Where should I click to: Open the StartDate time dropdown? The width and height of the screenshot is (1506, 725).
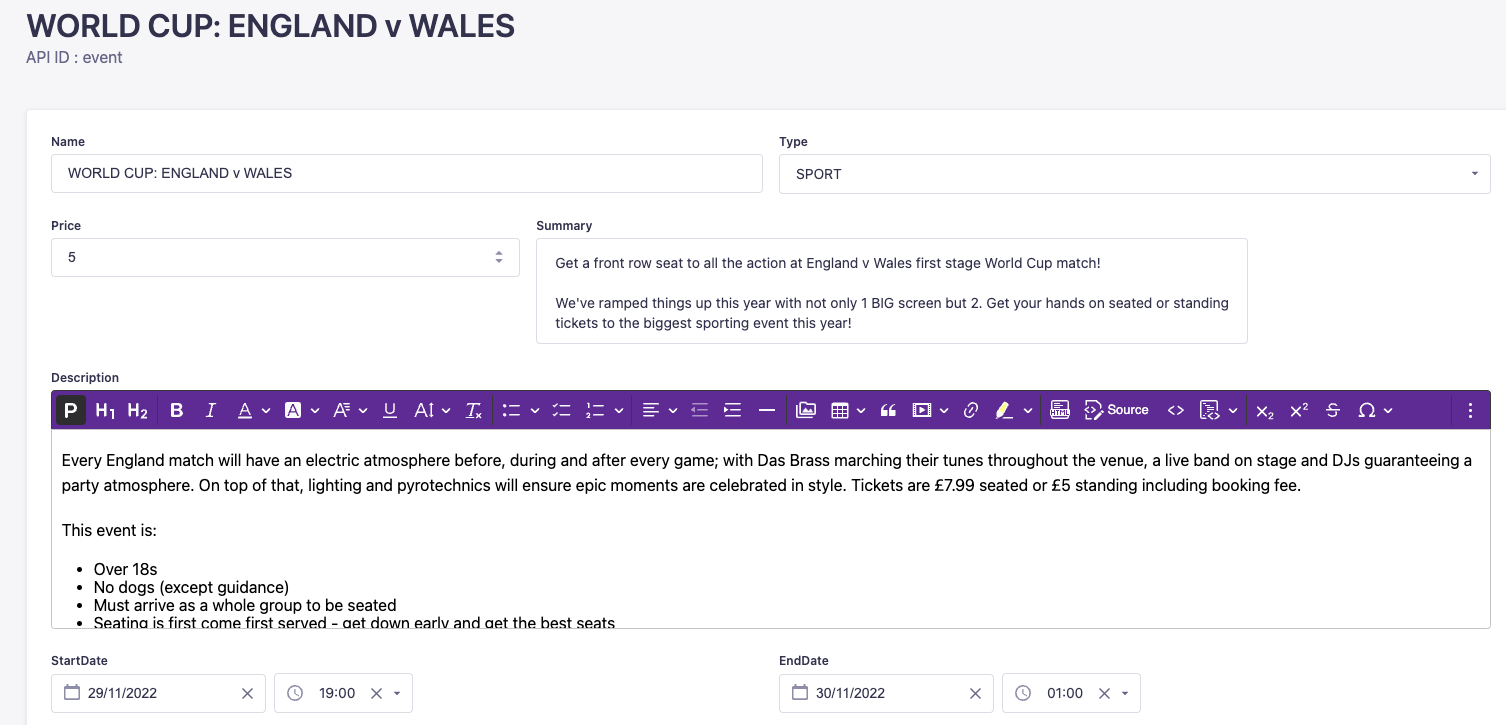coord(397,693)
